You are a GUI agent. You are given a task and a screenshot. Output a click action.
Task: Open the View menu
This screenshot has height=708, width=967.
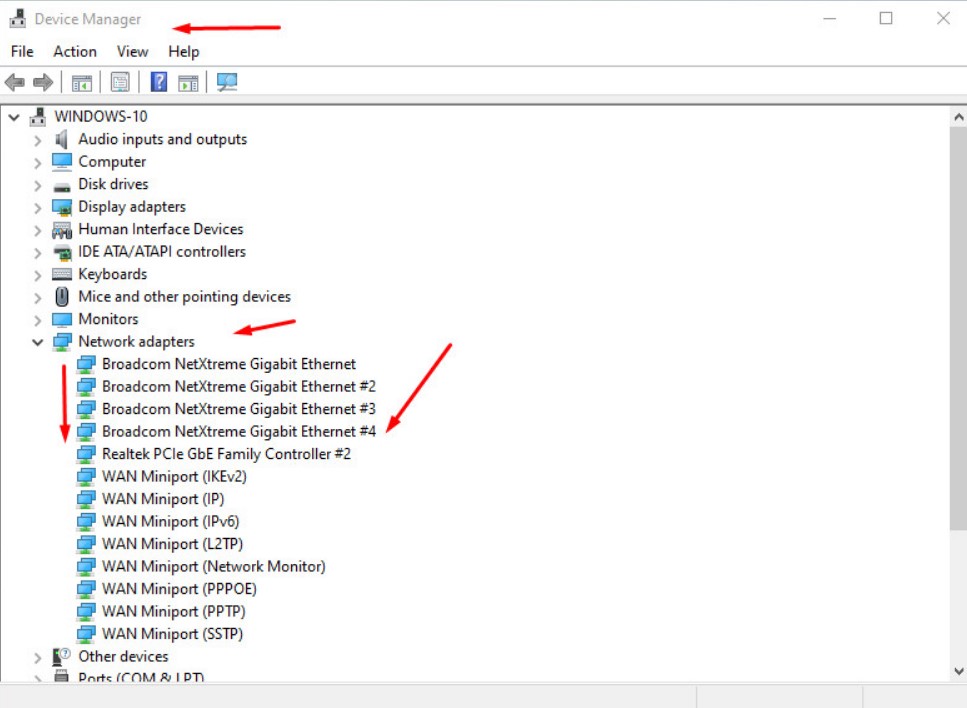133,52
